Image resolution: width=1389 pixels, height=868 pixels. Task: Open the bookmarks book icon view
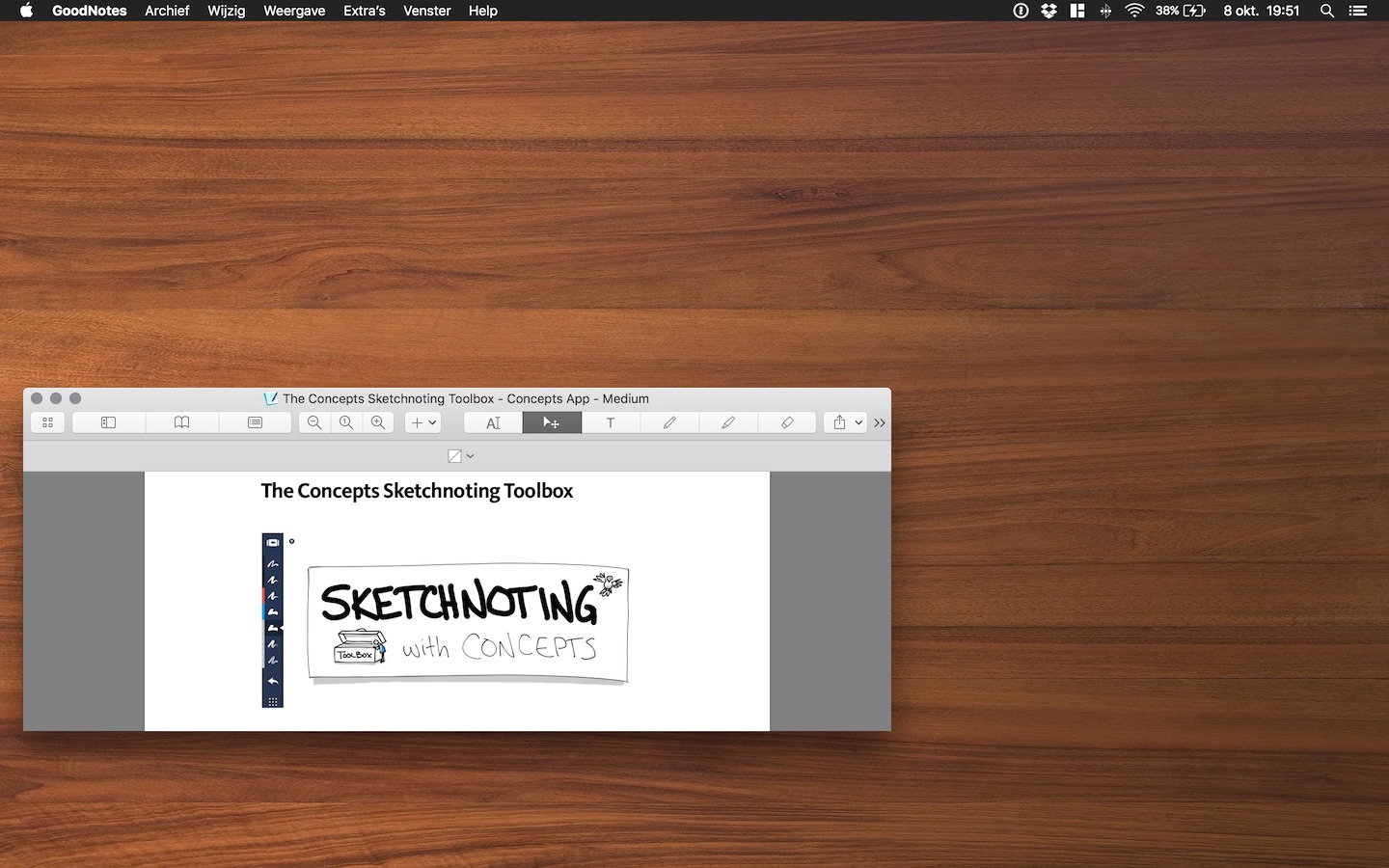click(181, 422)
